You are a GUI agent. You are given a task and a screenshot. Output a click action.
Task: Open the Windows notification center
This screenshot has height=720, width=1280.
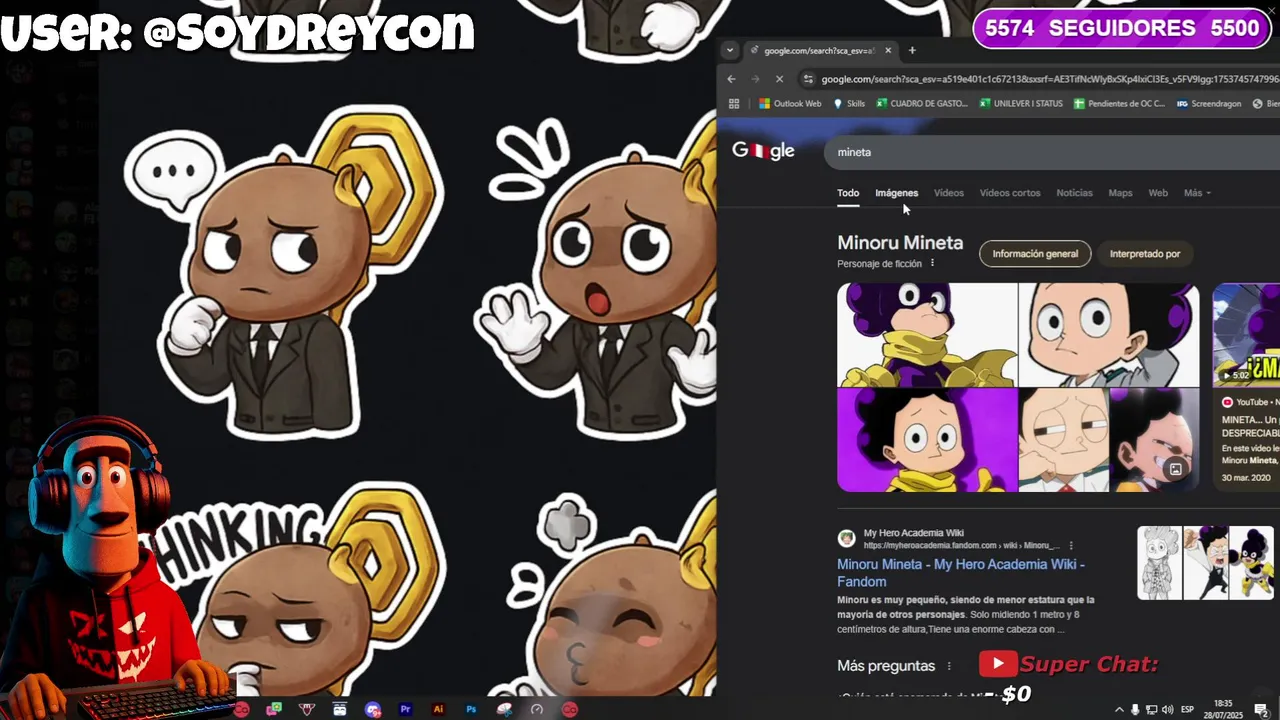(1261, 709)
